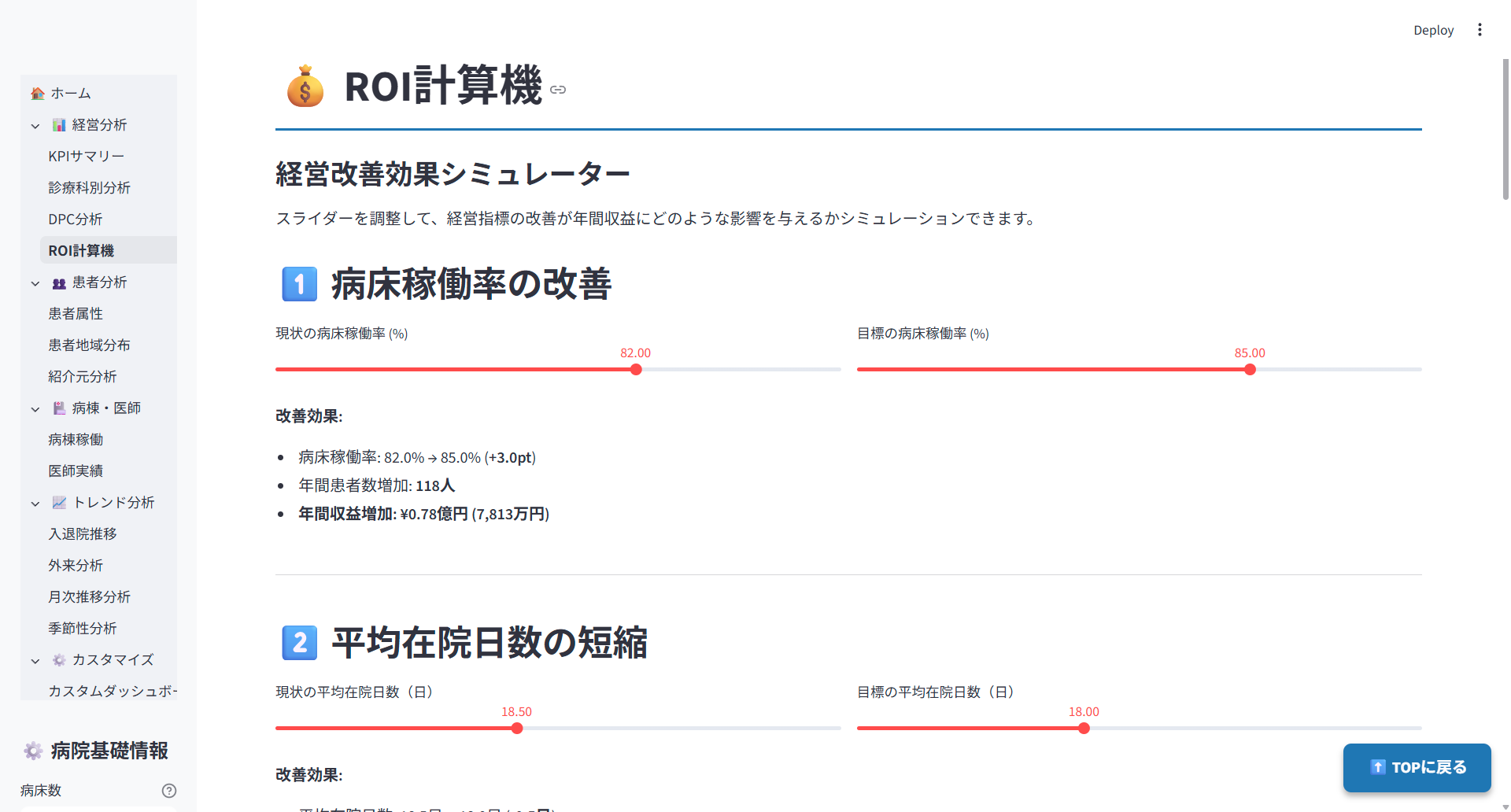
Task: Open the DPC分析 page
Action: (76, 219)
